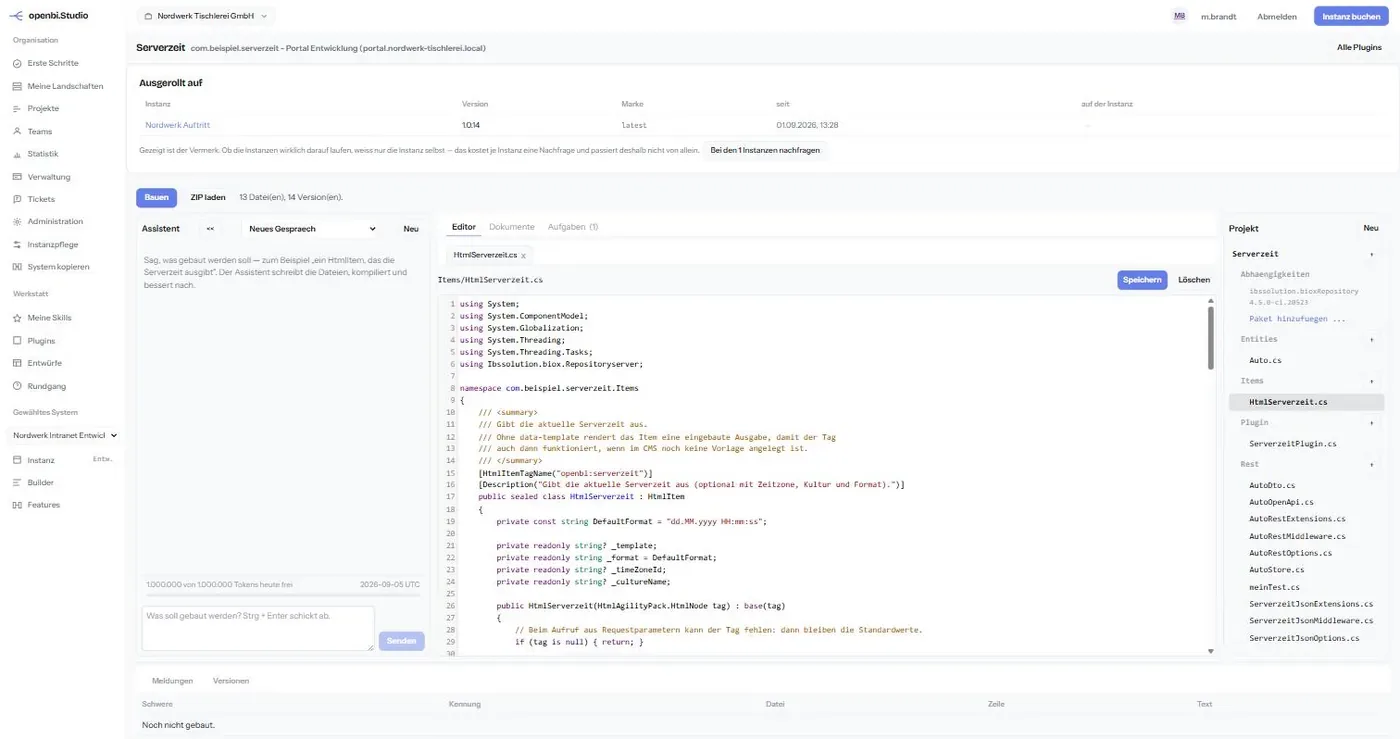This screenshot has width=1400, height=739.
Task: Click the Was soll gebaut werden input
Action: (x=258, y=628)
